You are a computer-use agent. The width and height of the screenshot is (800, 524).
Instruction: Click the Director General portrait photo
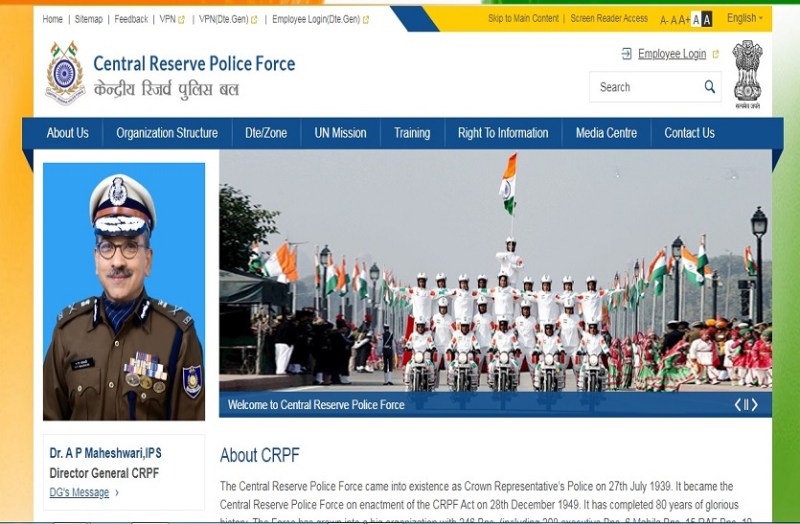(124, 291)
